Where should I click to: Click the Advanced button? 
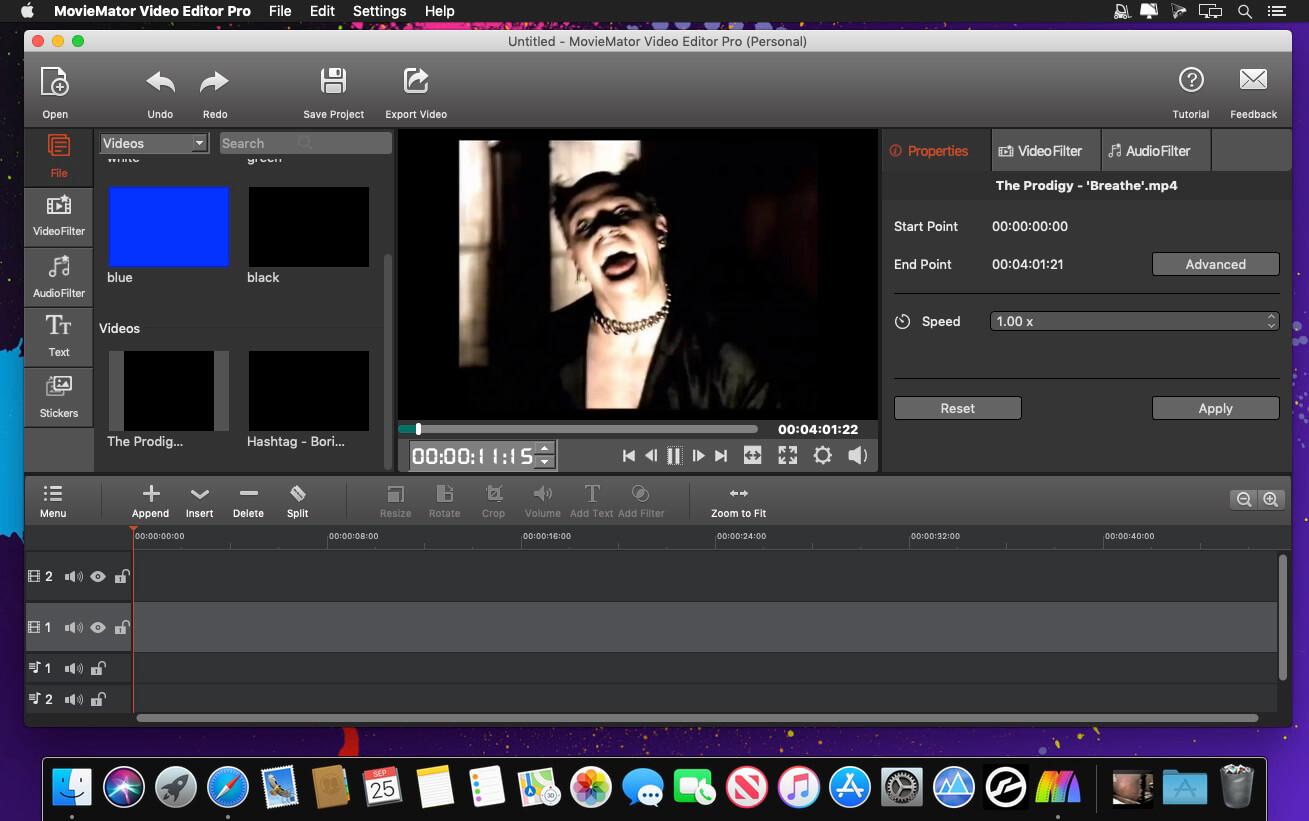coord(1215,264)
